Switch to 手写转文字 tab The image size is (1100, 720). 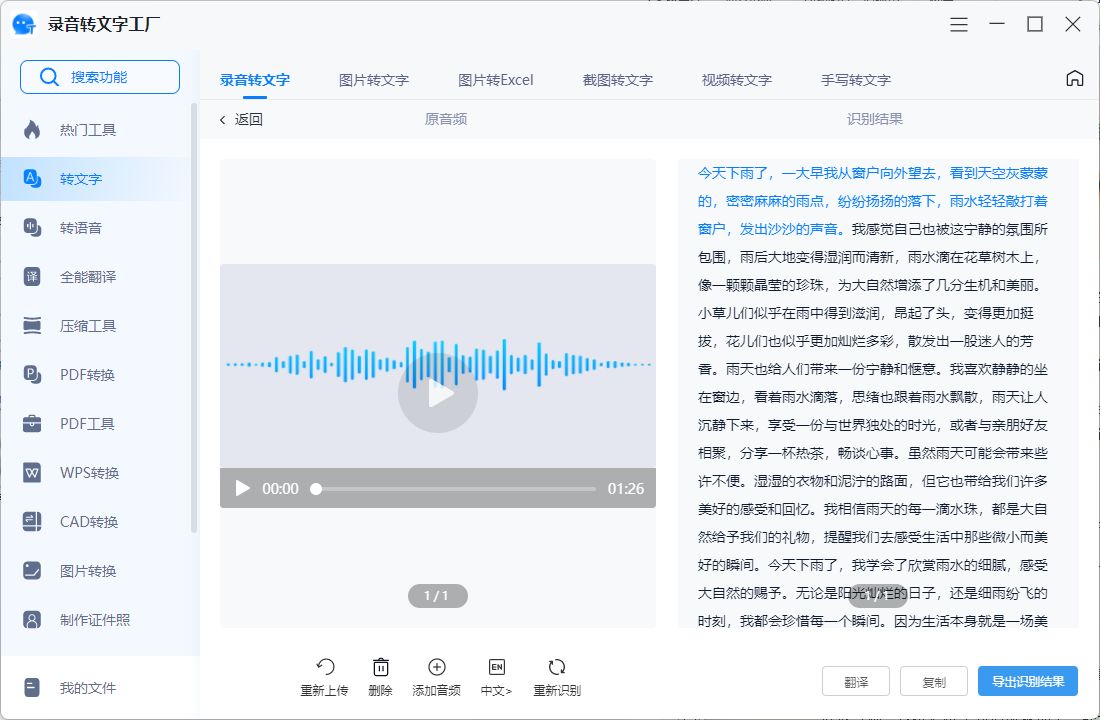pos(856,80)
